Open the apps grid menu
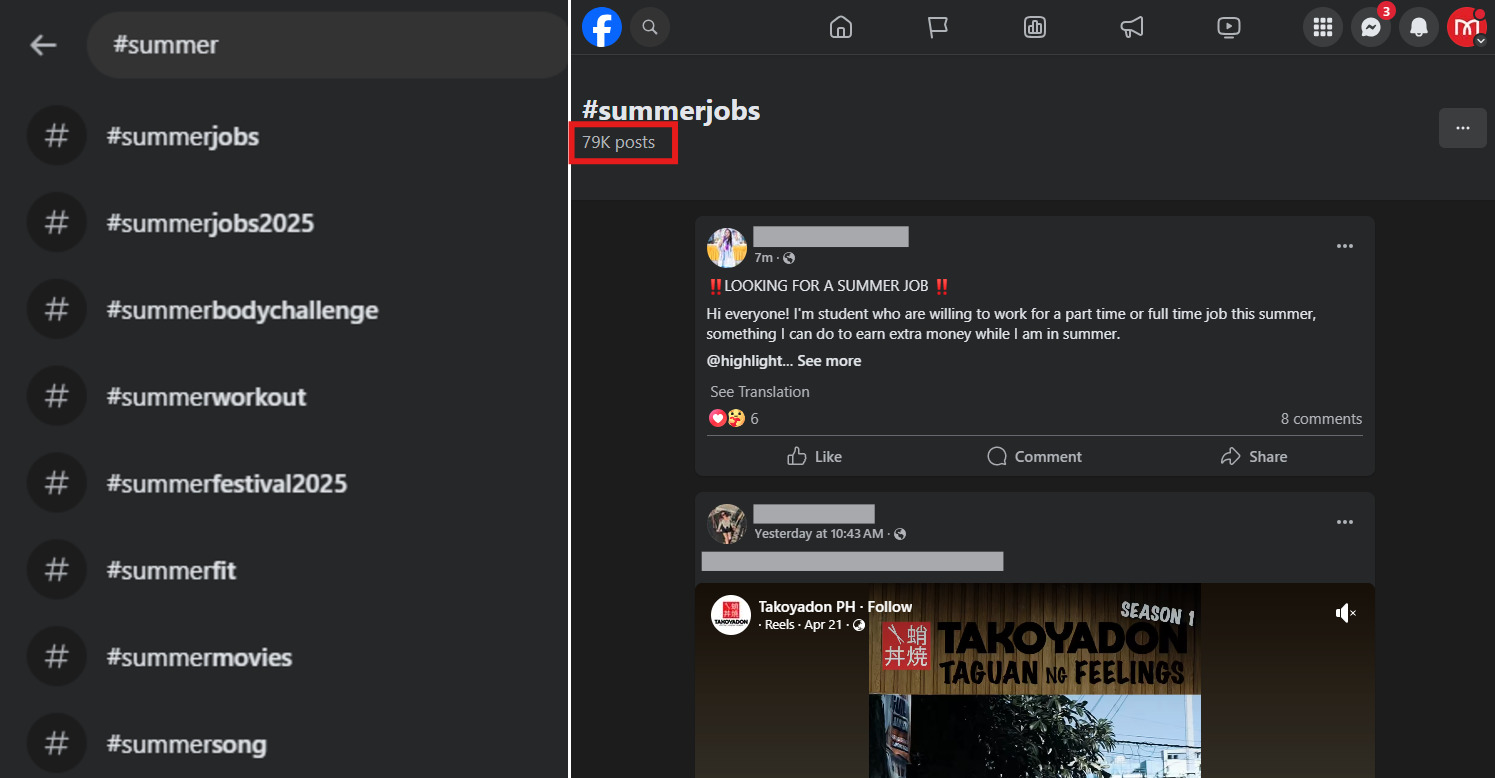Viewport: 1495px width, 778px height. pyautogui.click(x=1322, y=27)
